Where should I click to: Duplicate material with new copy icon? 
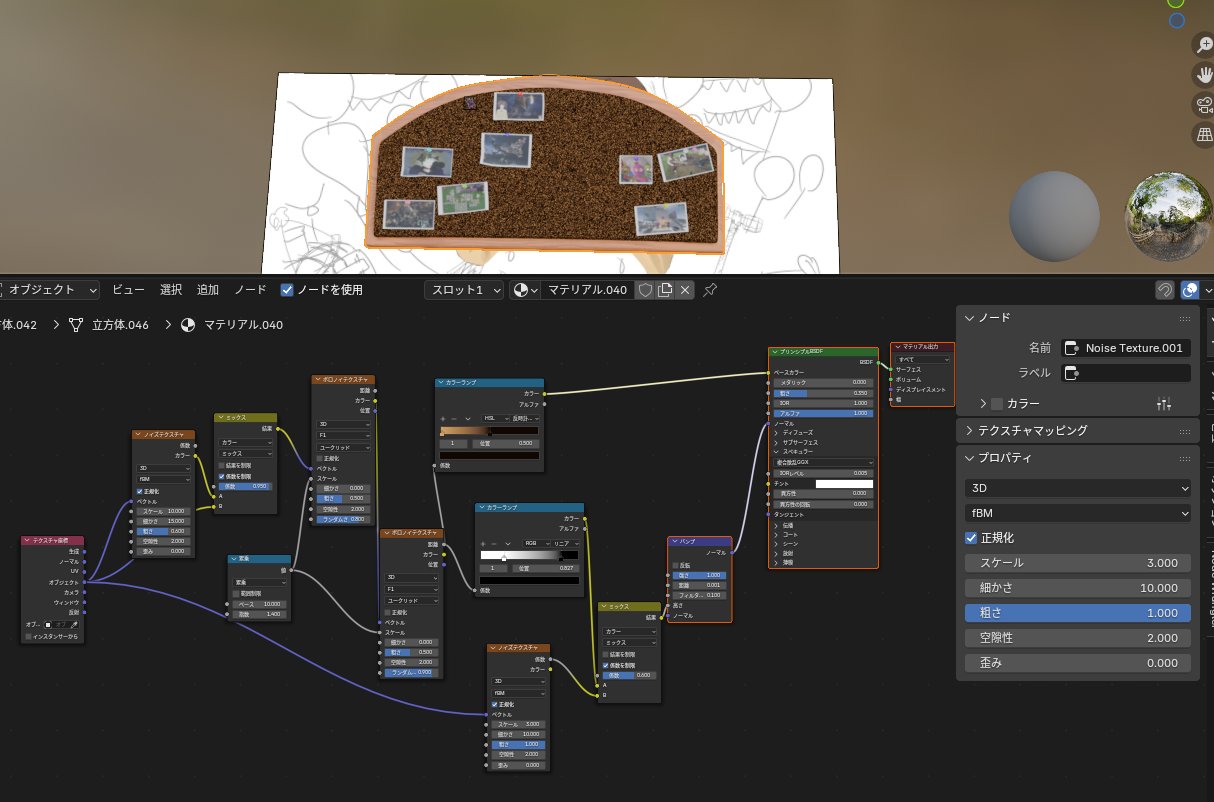665,290
